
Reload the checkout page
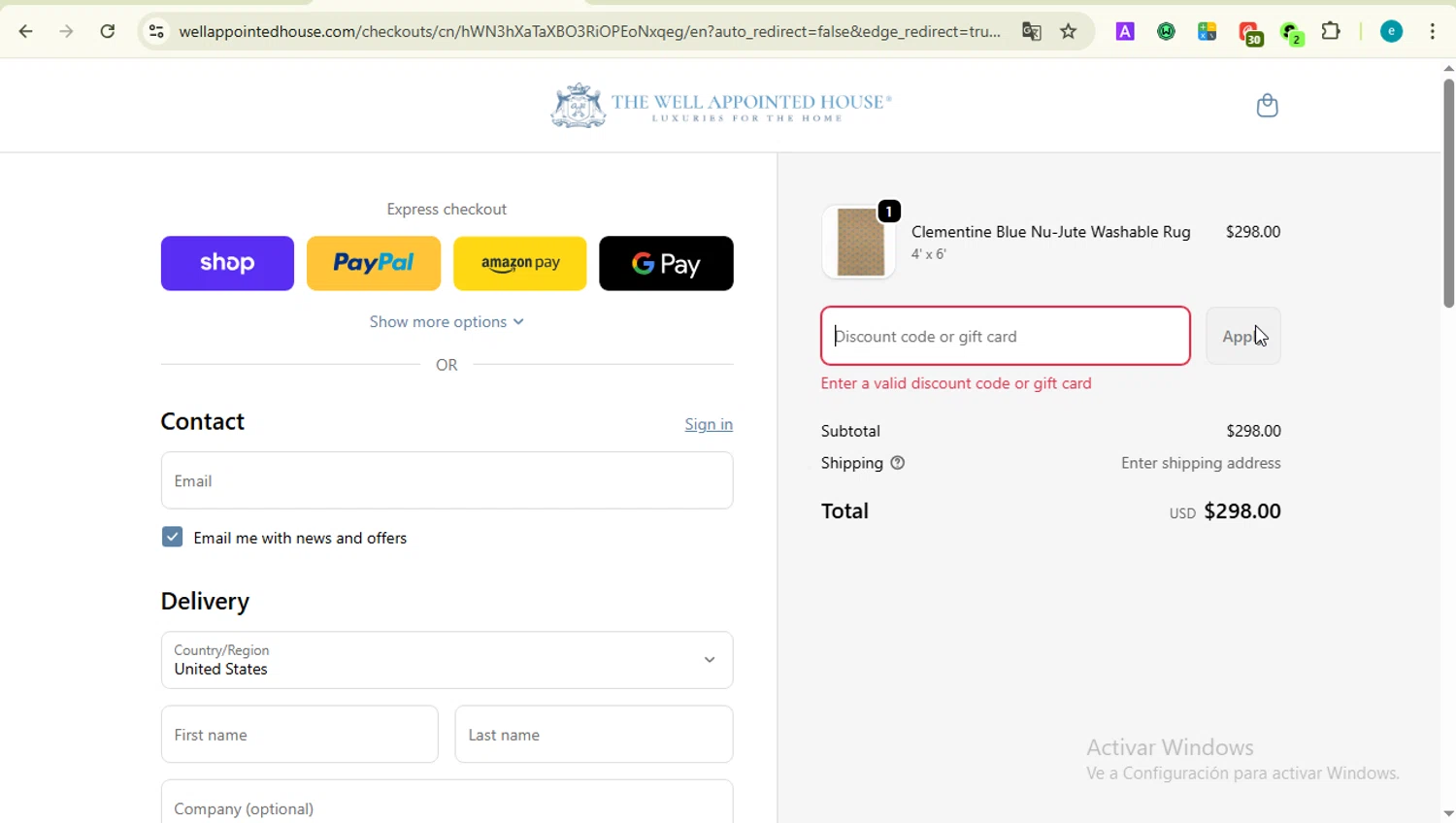pos(108,31)
